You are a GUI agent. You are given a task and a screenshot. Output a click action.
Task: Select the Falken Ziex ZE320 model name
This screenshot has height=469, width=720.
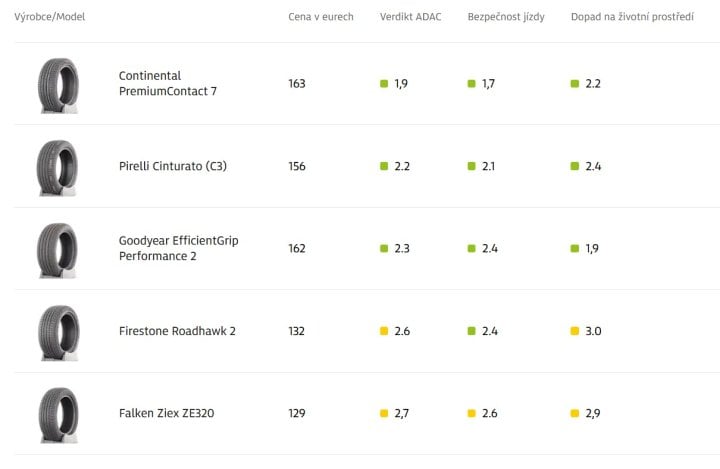[x=166, y=413]
